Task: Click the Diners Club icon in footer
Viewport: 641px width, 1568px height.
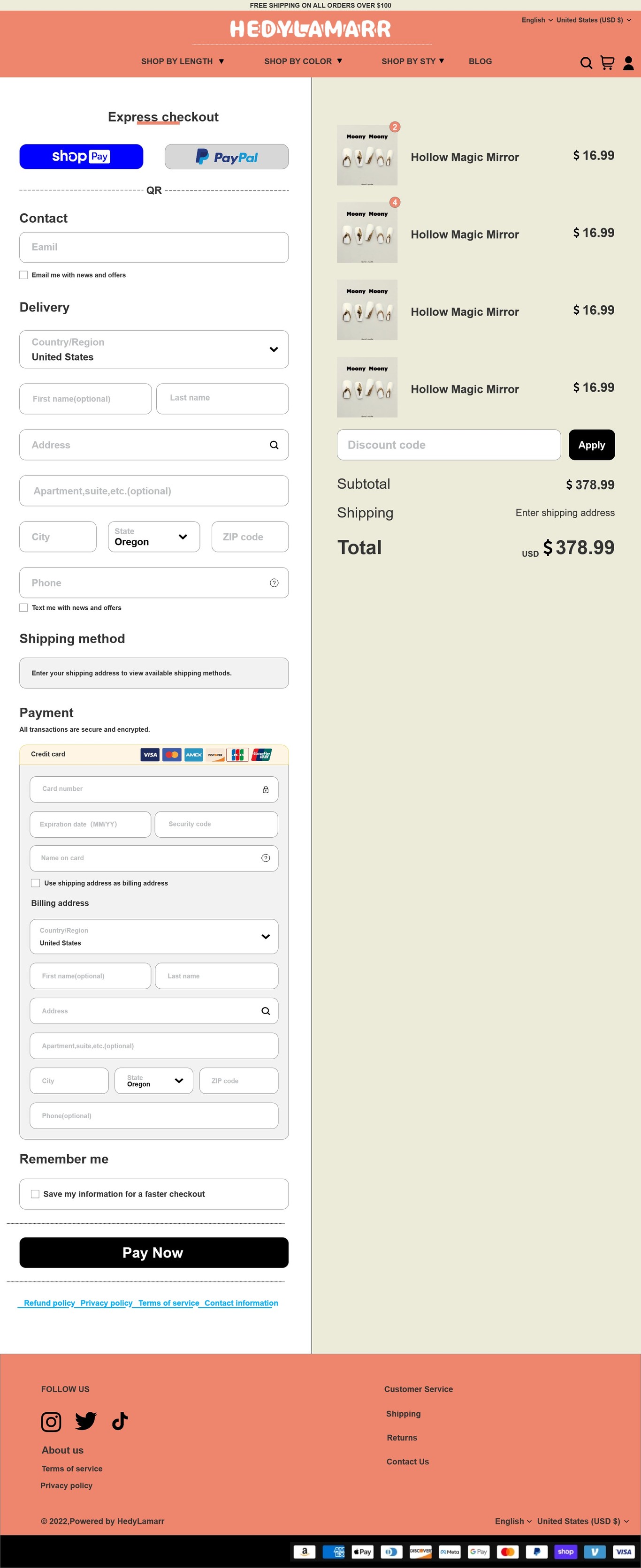Action: [391, 1552]
